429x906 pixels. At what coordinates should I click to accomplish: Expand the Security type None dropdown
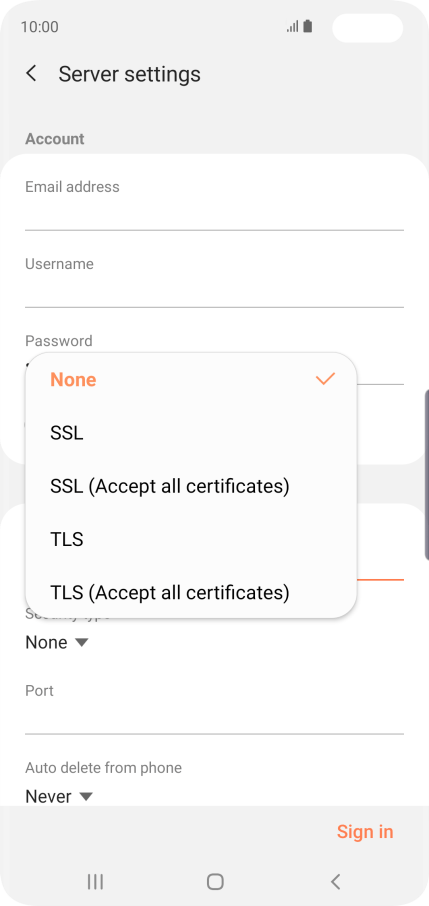click(x=57, y=643)
